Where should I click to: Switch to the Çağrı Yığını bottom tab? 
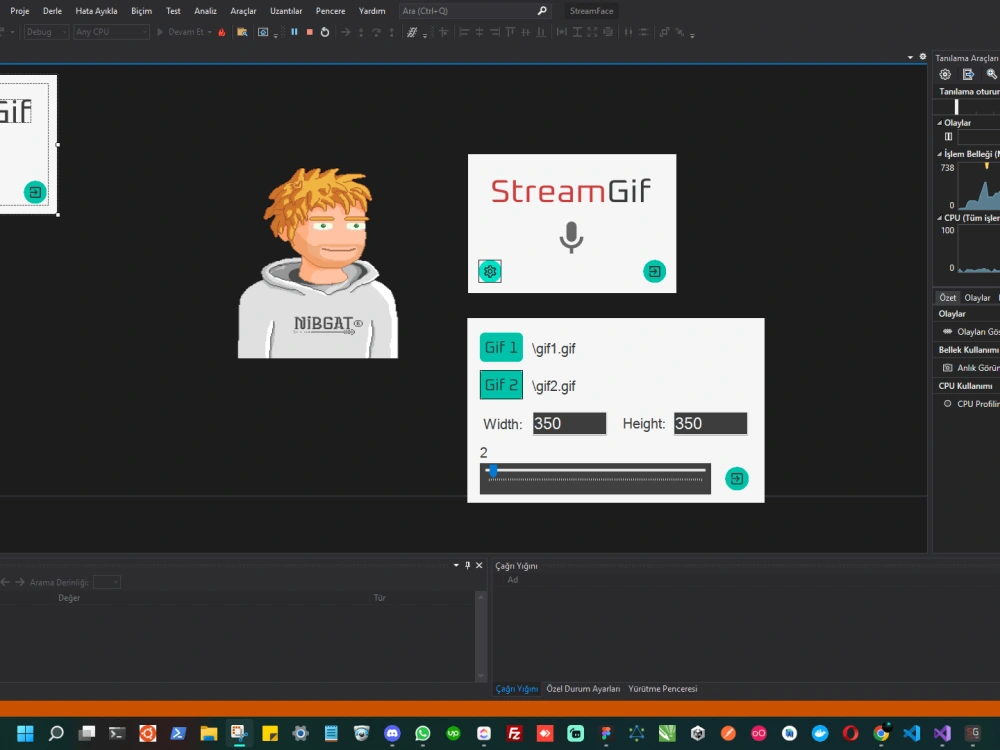pyautogui.click(x=517, y=689)
